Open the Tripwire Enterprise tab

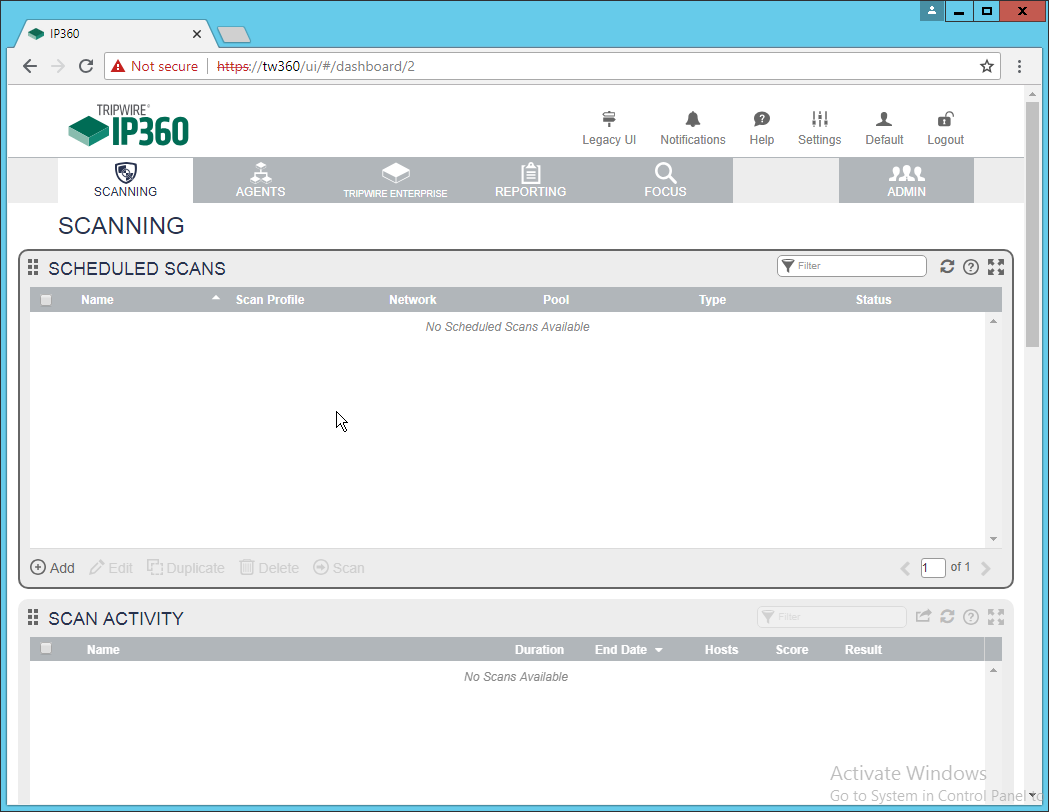(395, 181)
